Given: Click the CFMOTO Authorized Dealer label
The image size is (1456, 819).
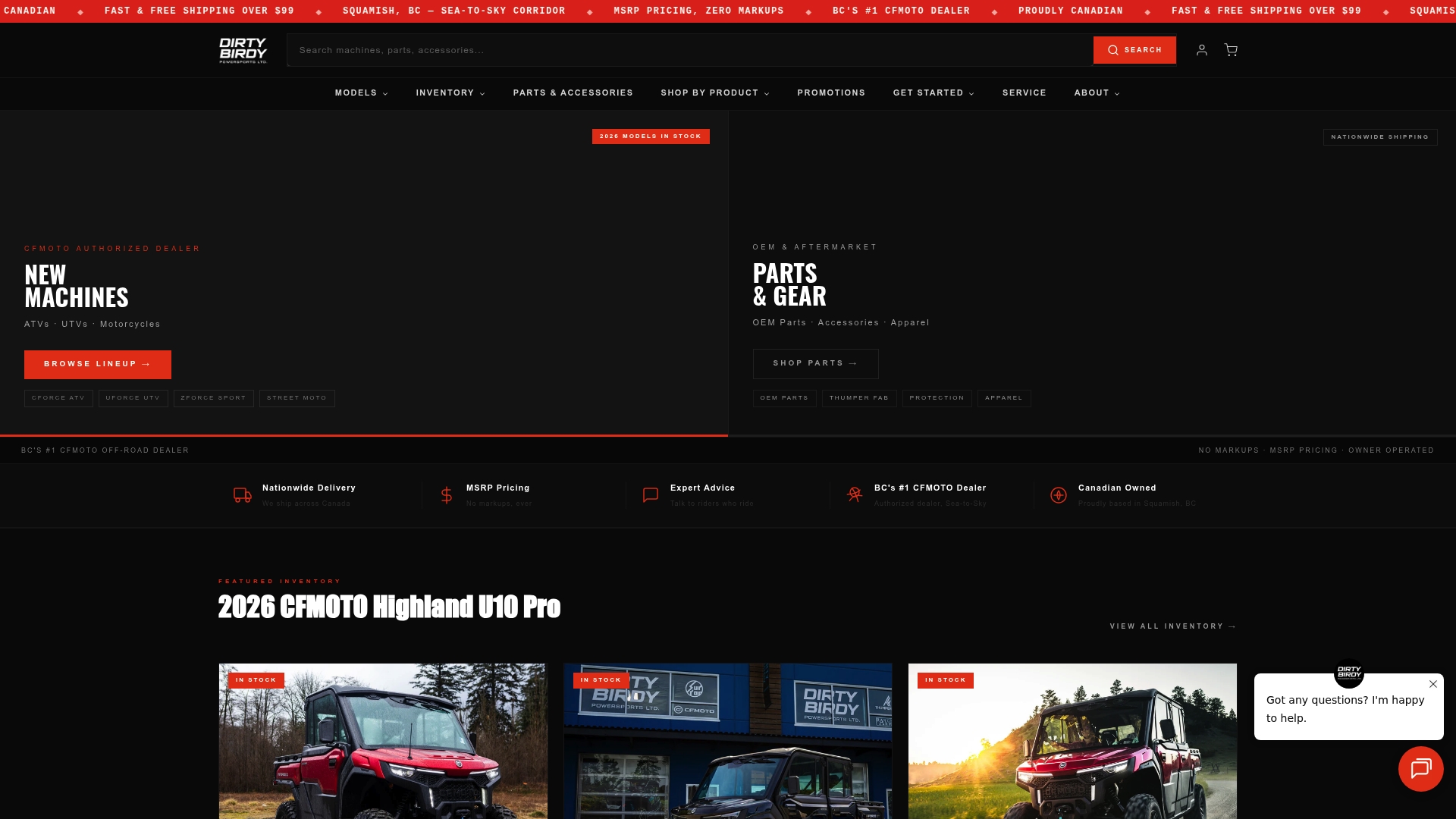Looking at the screenshot, I should (112, 249).
